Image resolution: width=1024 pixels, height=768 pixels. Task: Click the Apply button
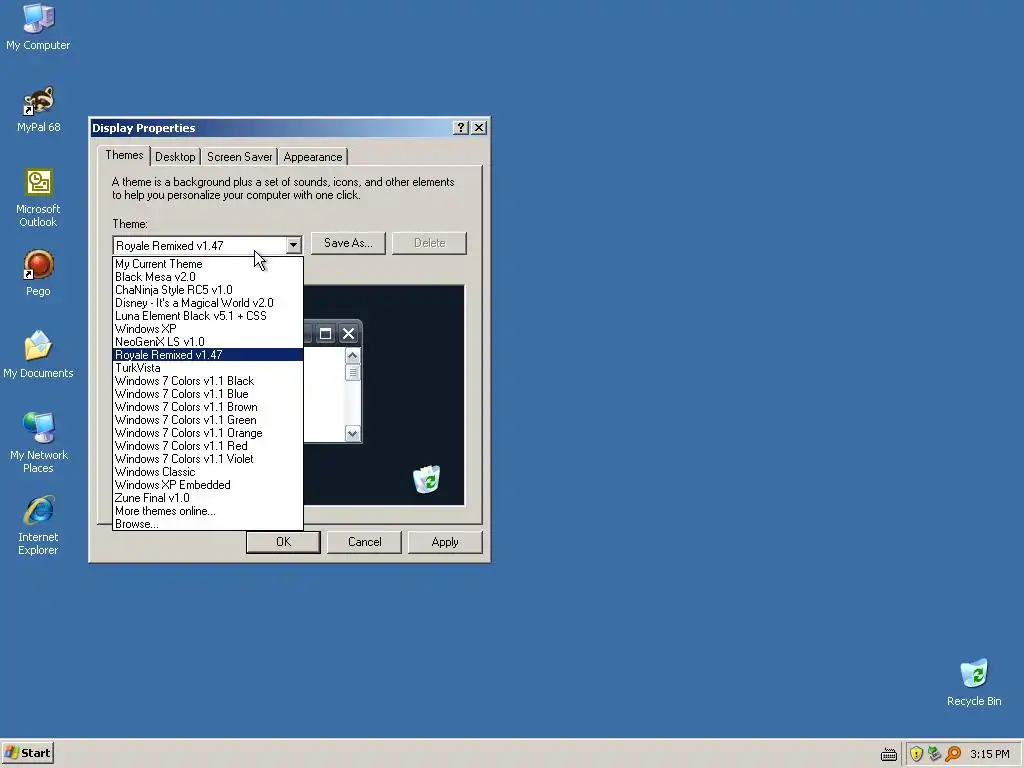coord(445,542)
